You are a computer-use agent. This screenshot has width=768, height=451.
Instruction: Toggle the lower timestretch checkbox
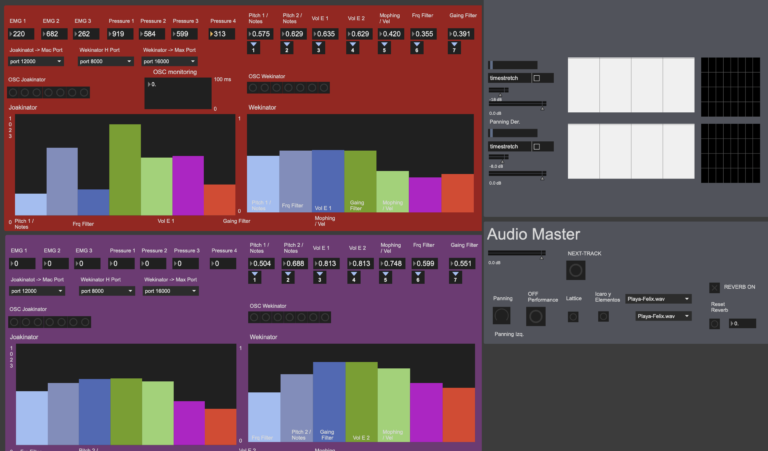pos(537,146)
